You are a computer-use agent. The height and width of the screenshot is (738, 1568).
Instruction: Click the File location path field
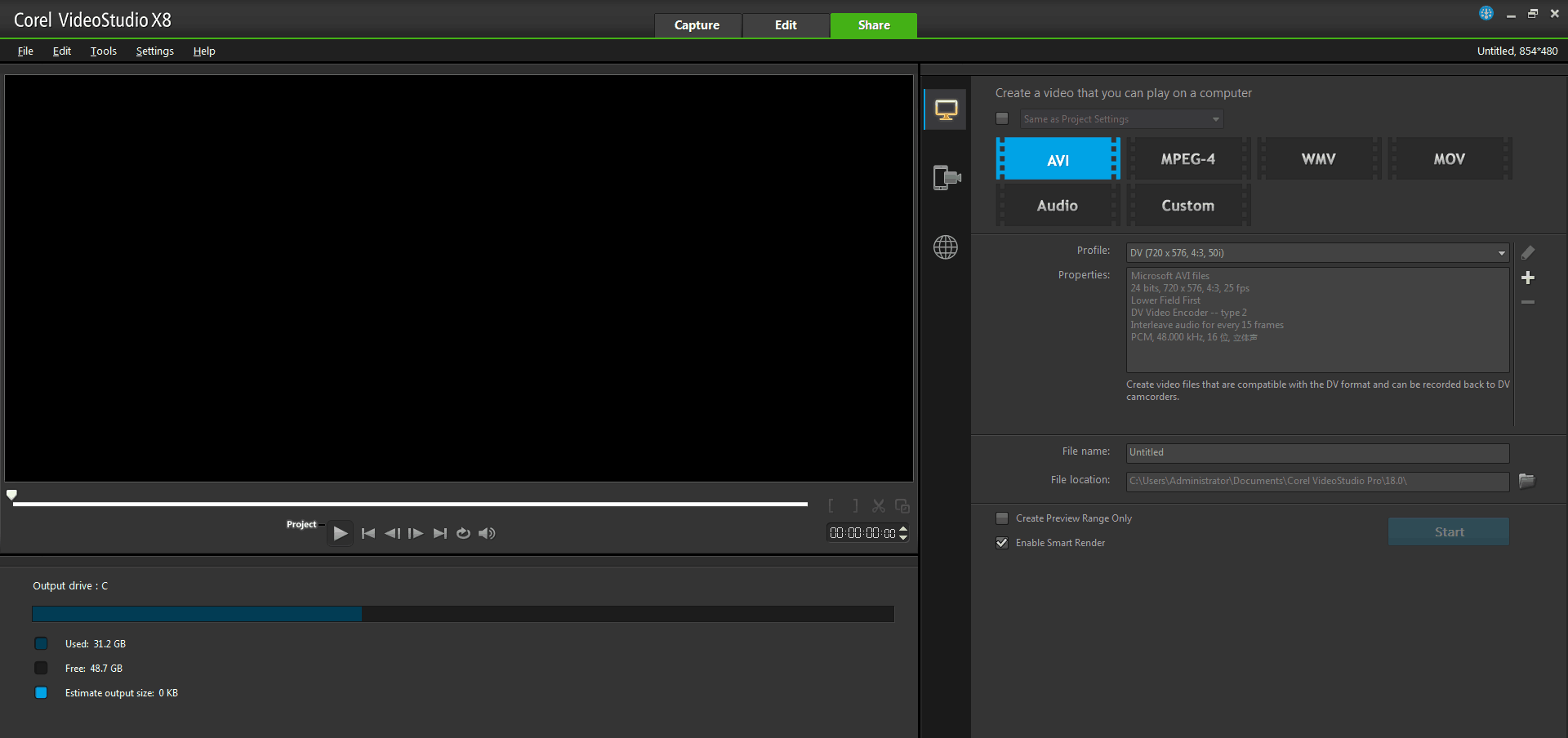(1318, 481)
